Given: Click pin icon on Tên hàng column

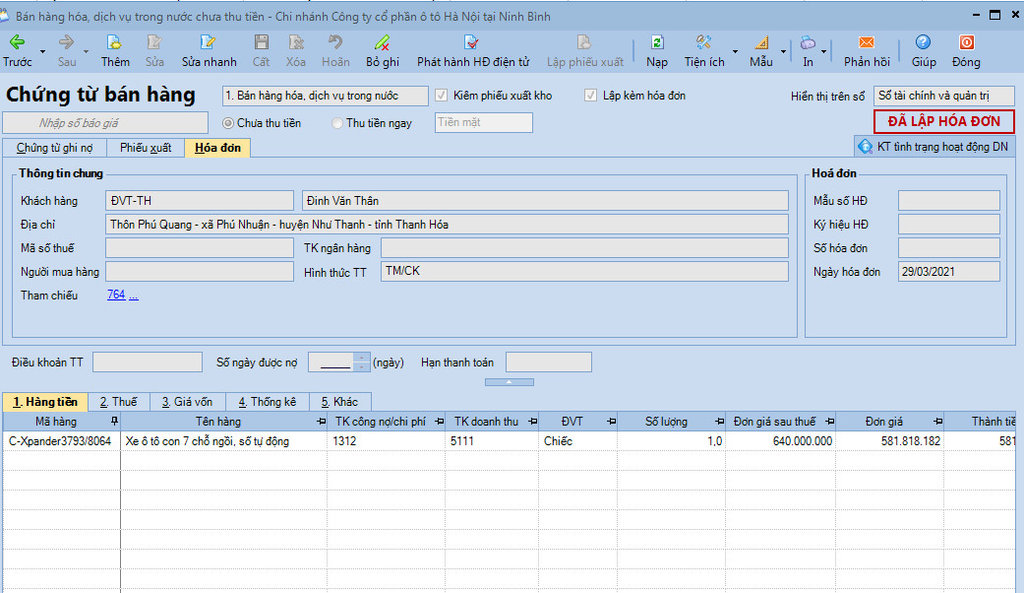Looking at the screenshot, I should pos(321,421).
